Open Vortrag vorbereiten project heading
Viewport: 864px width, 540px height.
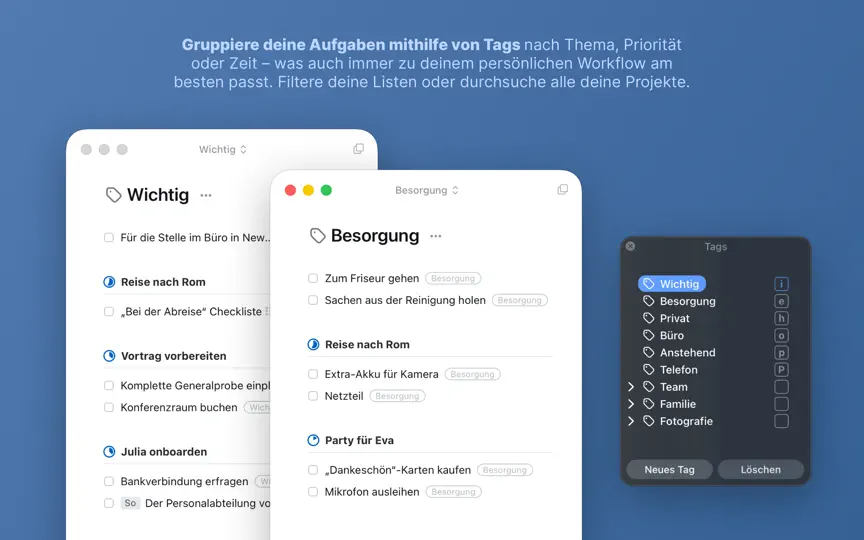(x=174, y=356)
